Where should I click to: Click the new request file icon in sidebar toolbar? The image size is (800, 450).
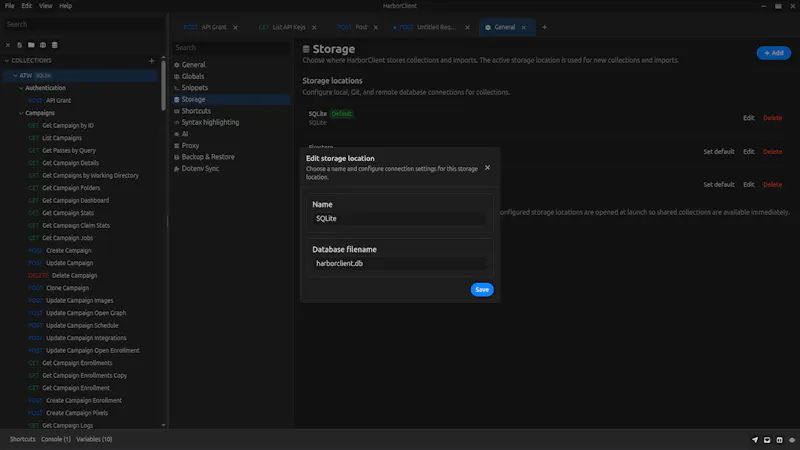tap(19, 45)
